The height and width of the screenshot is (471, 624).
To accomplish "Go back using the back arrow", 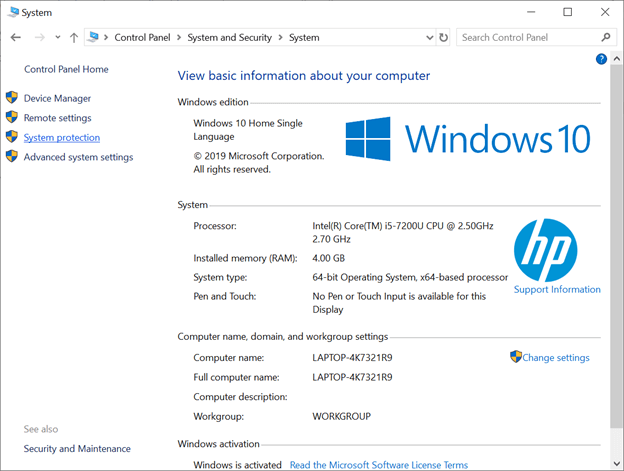I will [16, 37].
